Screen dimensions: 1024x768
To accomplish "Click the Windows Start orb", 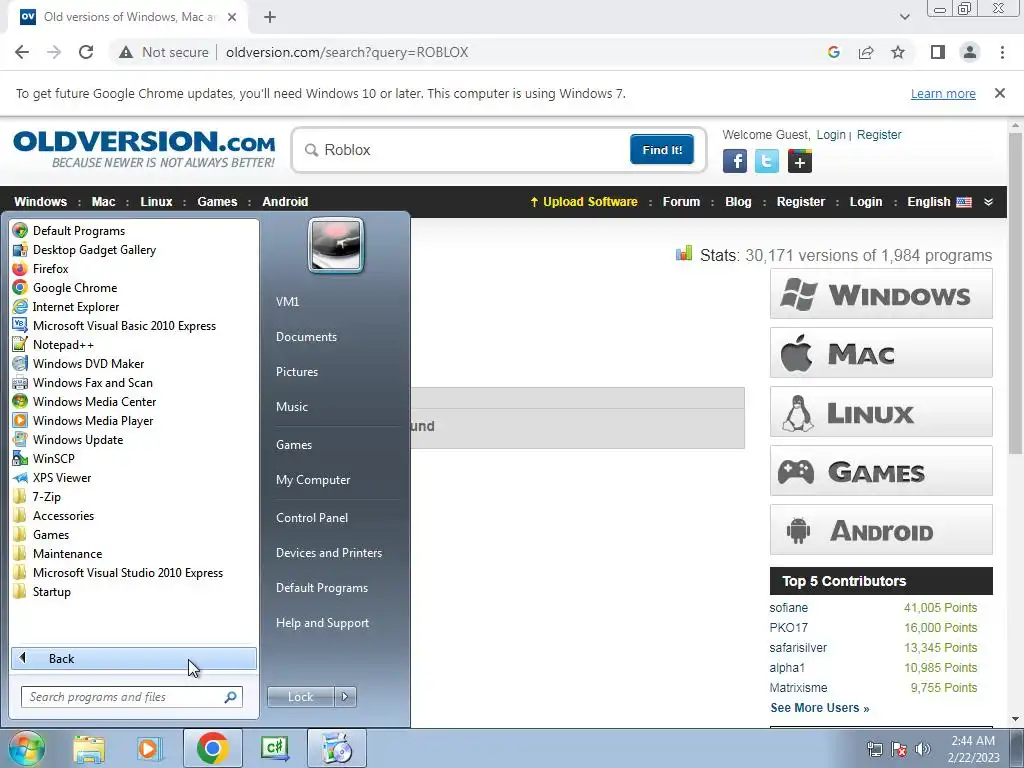I will (26, 748).
